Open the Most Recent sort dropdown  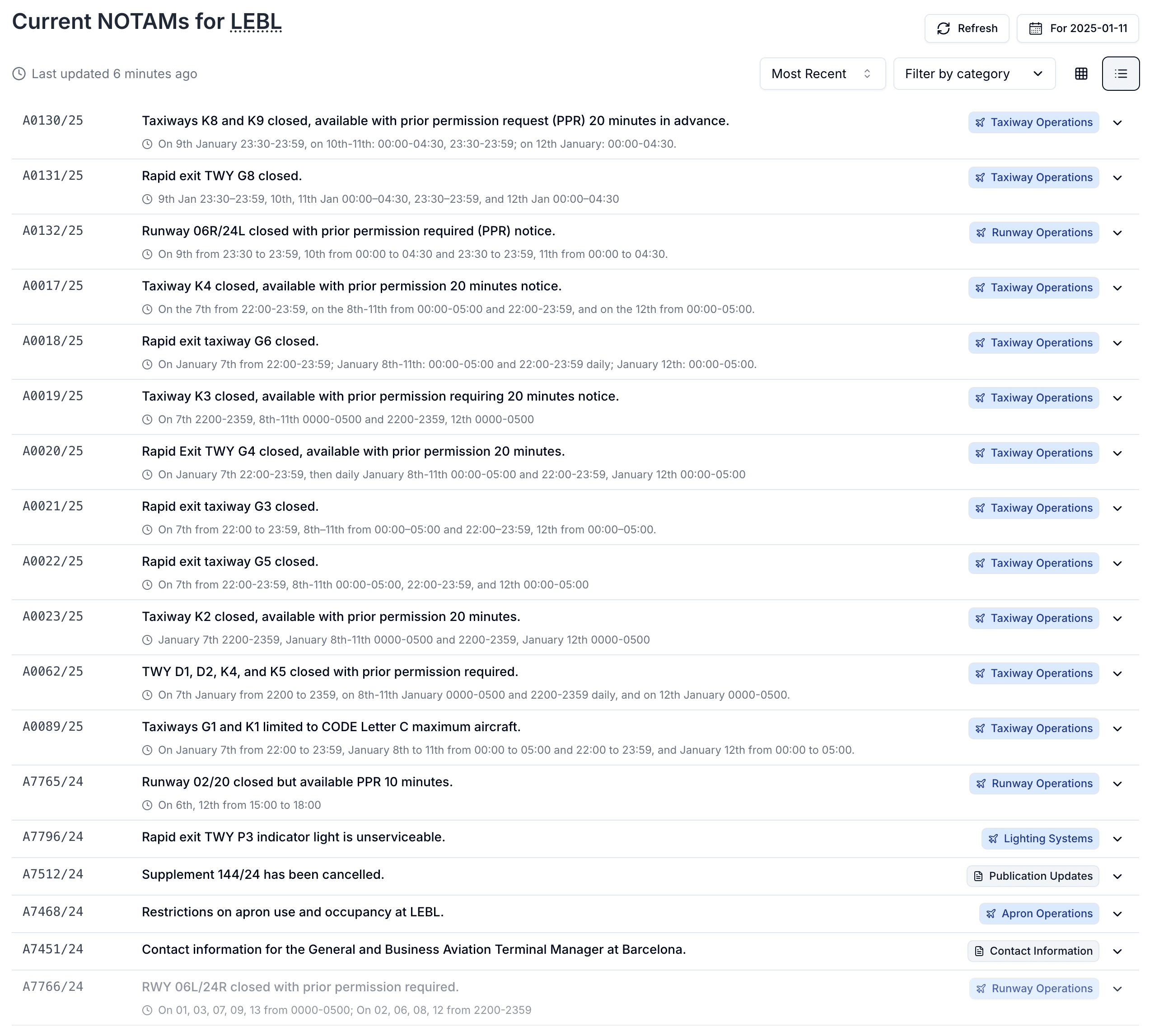coord(822,74)
